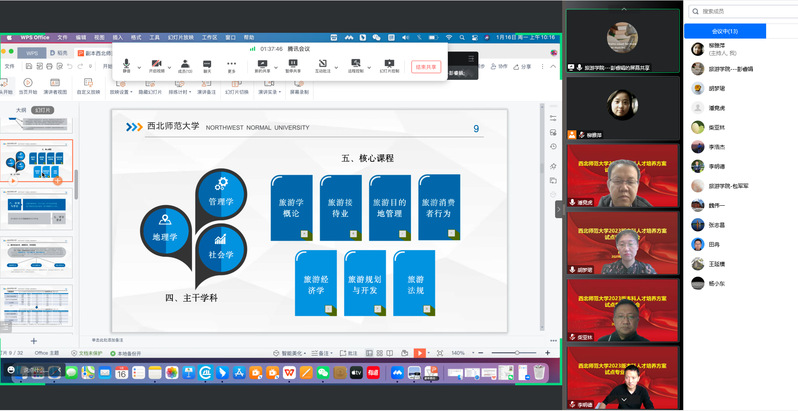Start a new share with 新的共享
Image resolution: width=798 pixels, height=411 pixels.
click(262, 66)
